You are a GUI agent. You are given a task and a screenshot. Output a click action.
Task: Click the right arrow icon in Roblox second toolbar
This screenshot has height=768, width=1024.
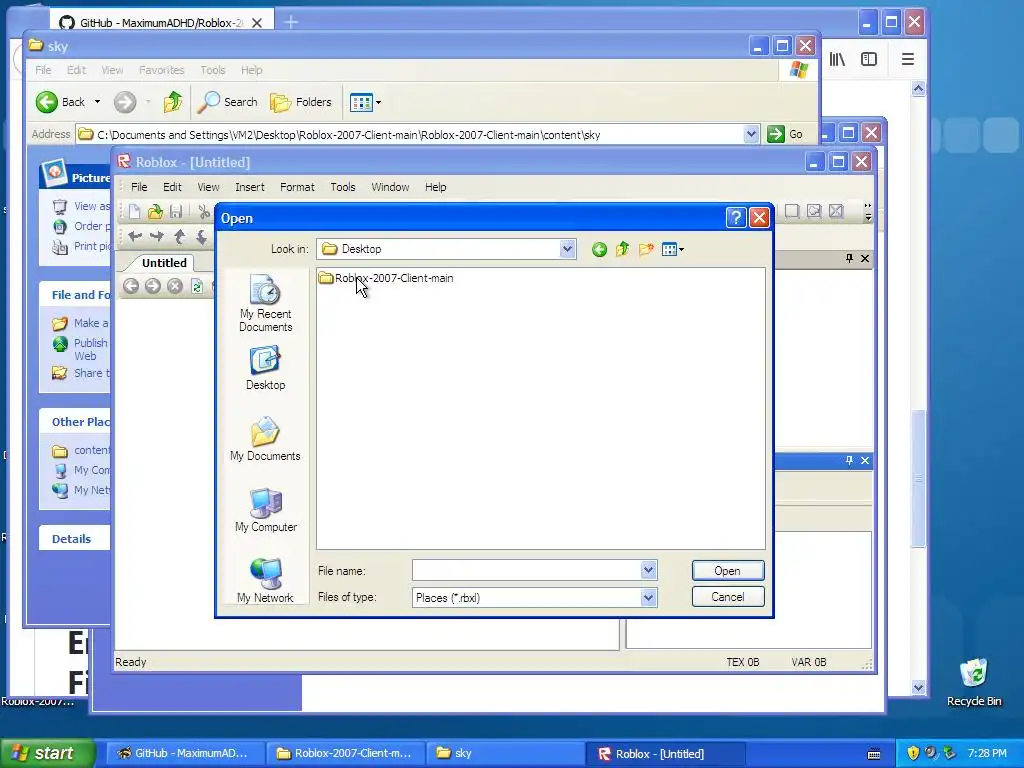157,236
